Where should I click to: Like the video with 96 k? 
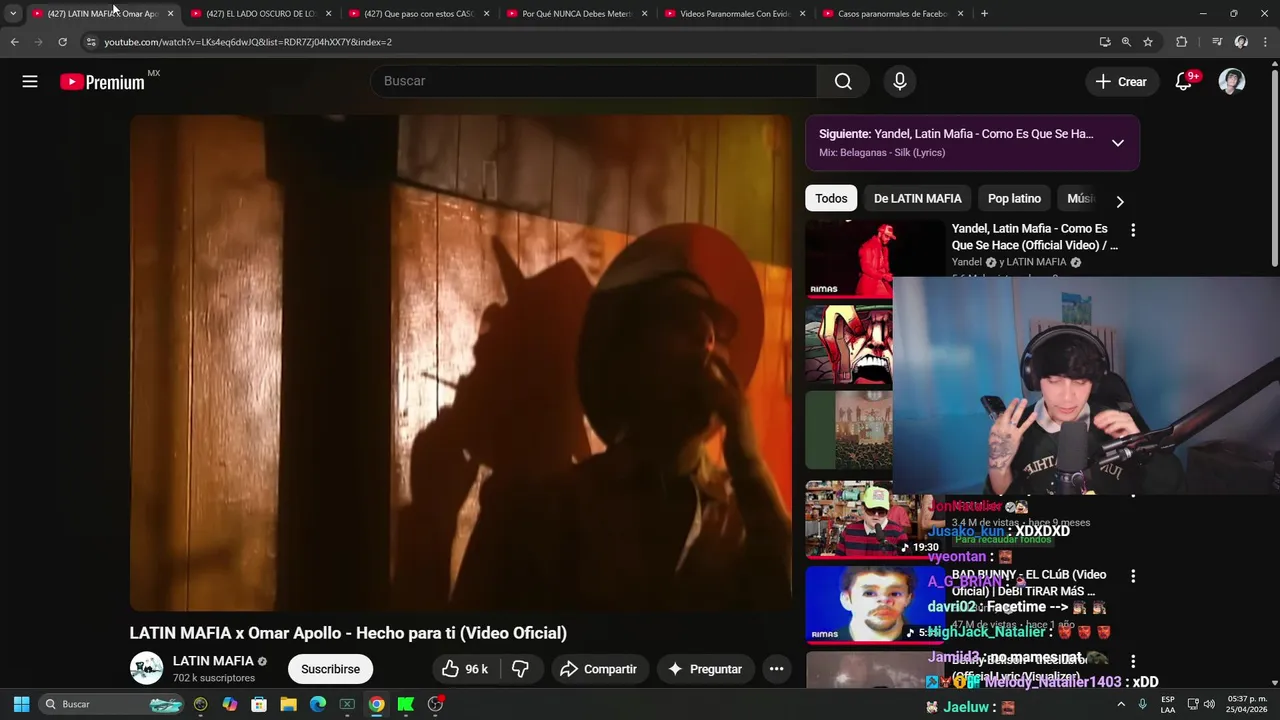(x=465, y=669)
